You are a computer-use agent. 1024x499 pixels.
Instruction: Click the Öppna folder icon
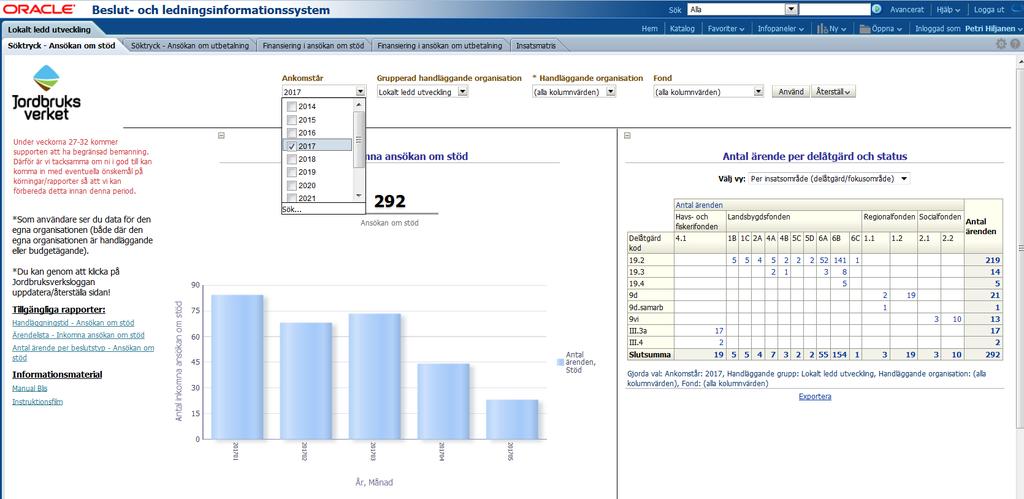coord(865,29)
